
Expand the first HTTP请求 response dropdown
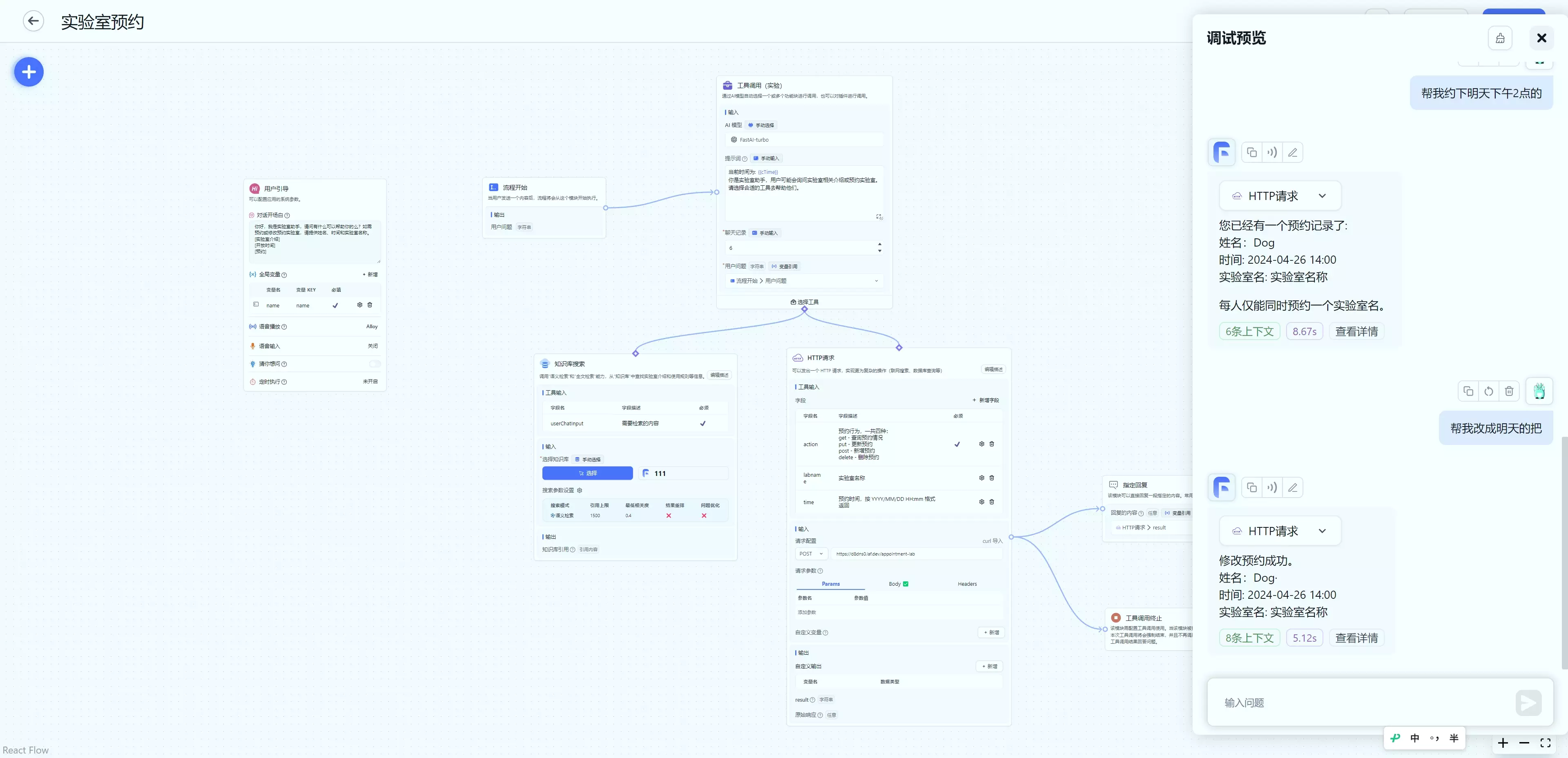(1322, 196)
